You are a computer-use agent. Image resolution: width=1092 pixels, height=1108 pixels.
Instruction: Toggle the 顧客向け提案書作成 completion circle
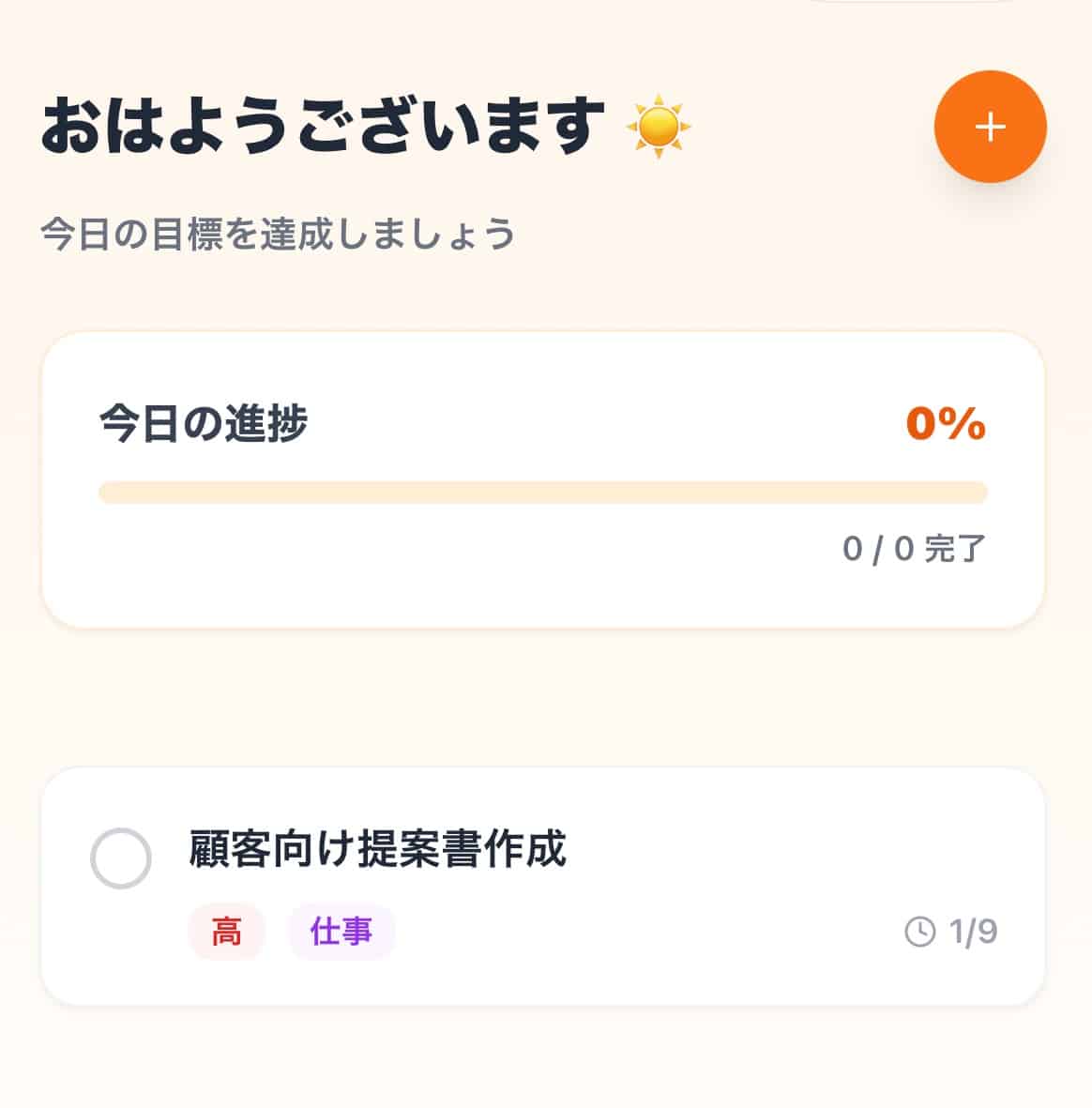pos(121,858)
